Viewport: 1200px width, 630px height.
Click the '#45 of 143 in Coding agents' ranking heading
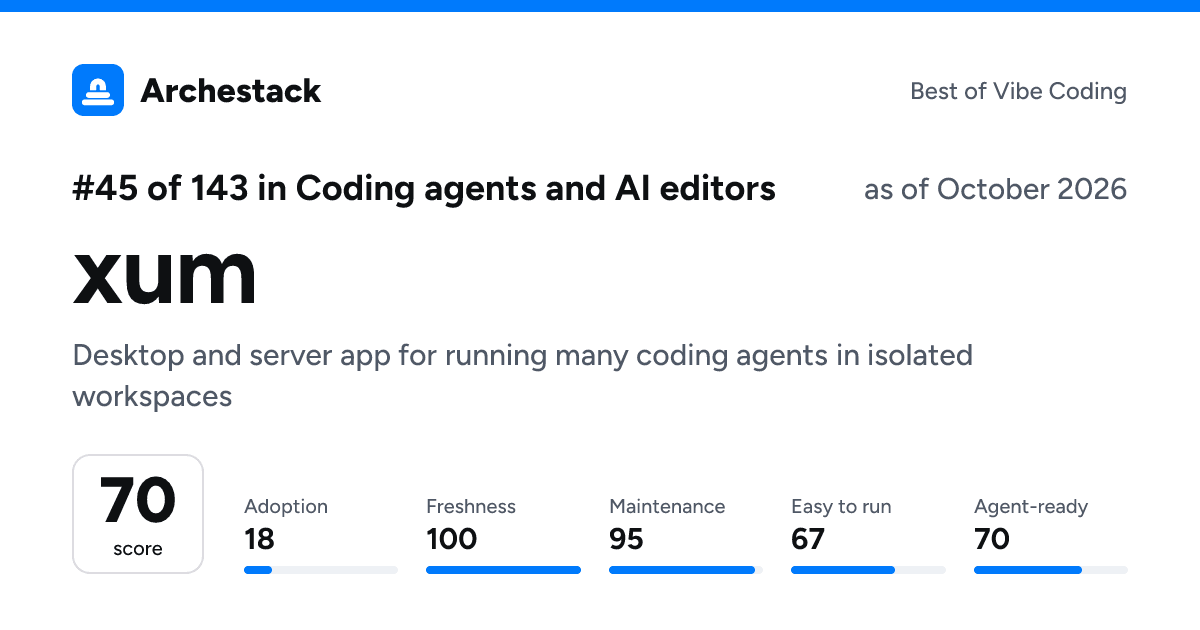tap(424, 188)
